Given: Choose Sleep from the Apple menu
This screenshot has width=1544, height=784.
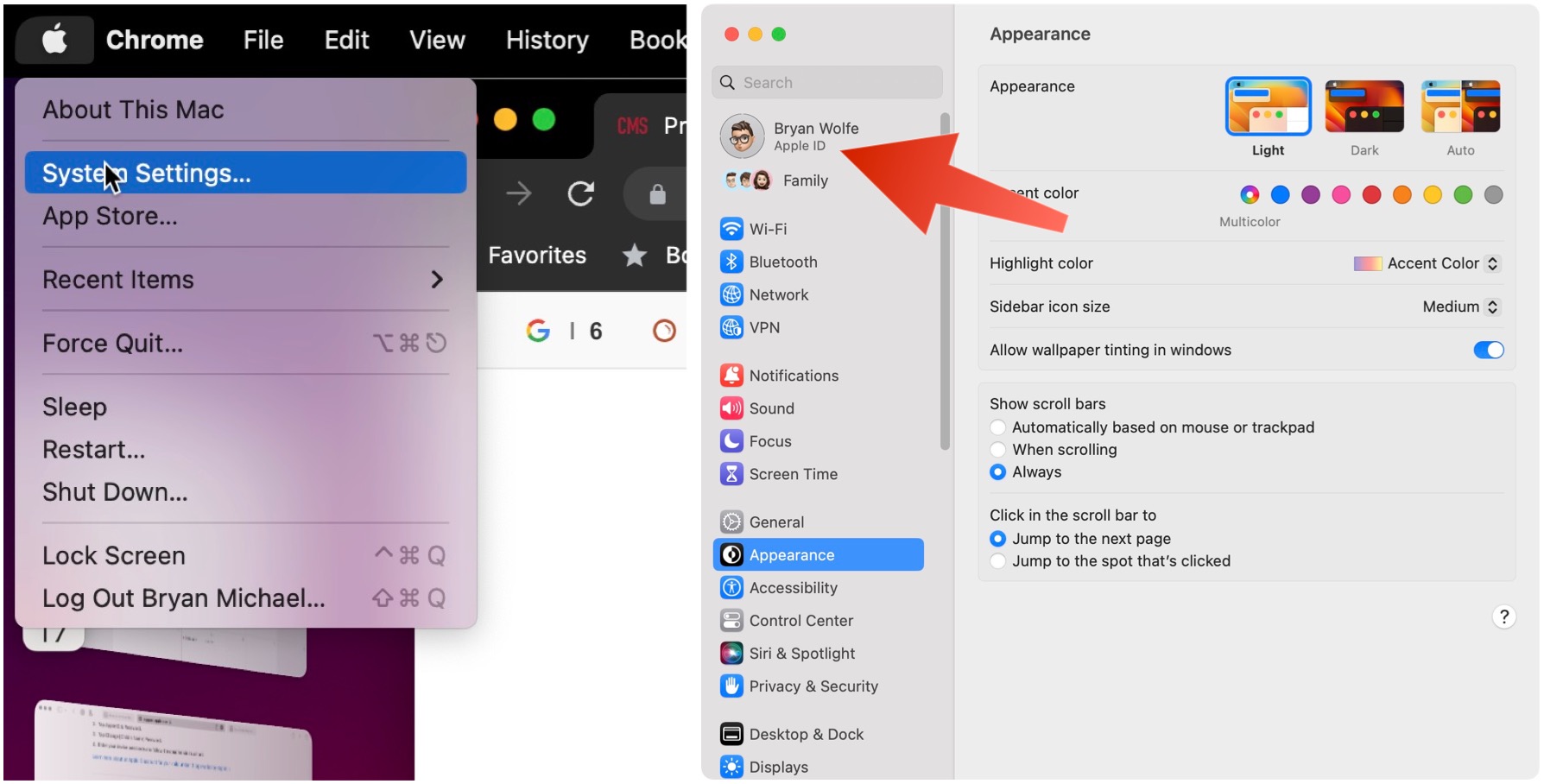Looking at the screenshot, I should [x=245, y=407].
